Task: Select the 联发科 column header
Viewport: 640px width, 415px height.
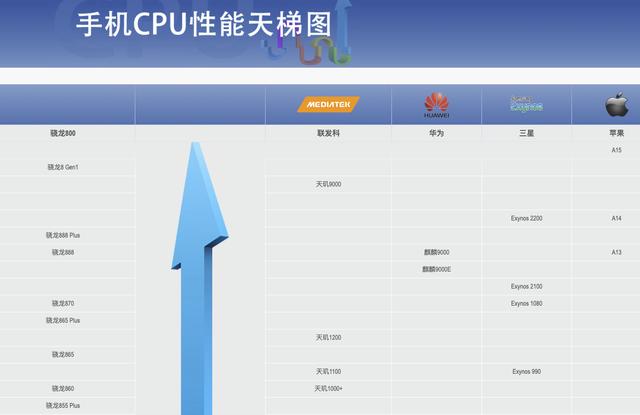Action: pos(328,133)
